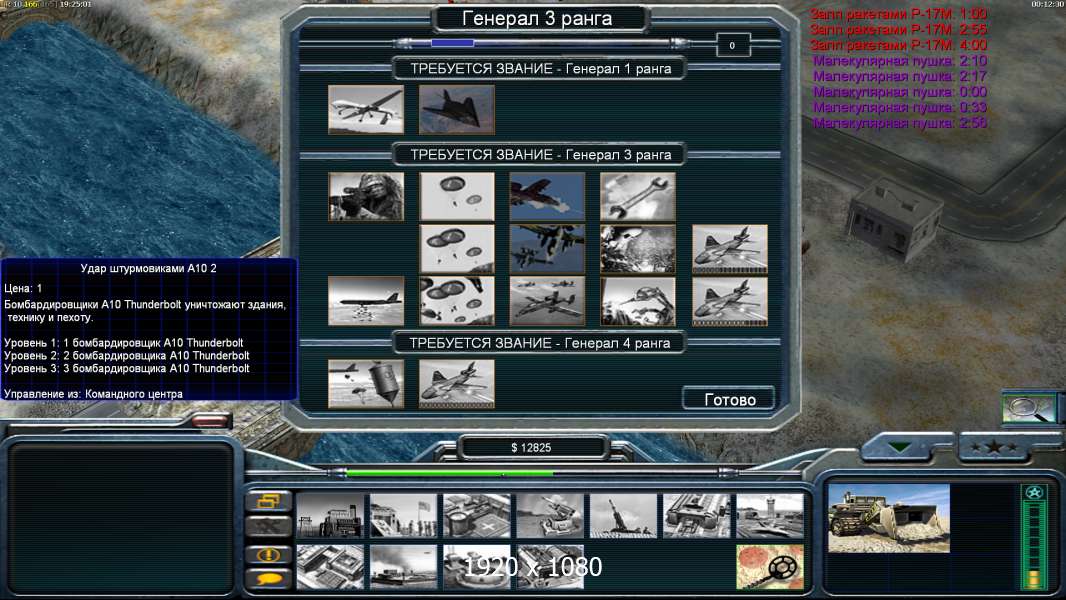Click the blue rank experience progress bar
The height and width of the screenshot is (600, 1066).
[452, 43]
